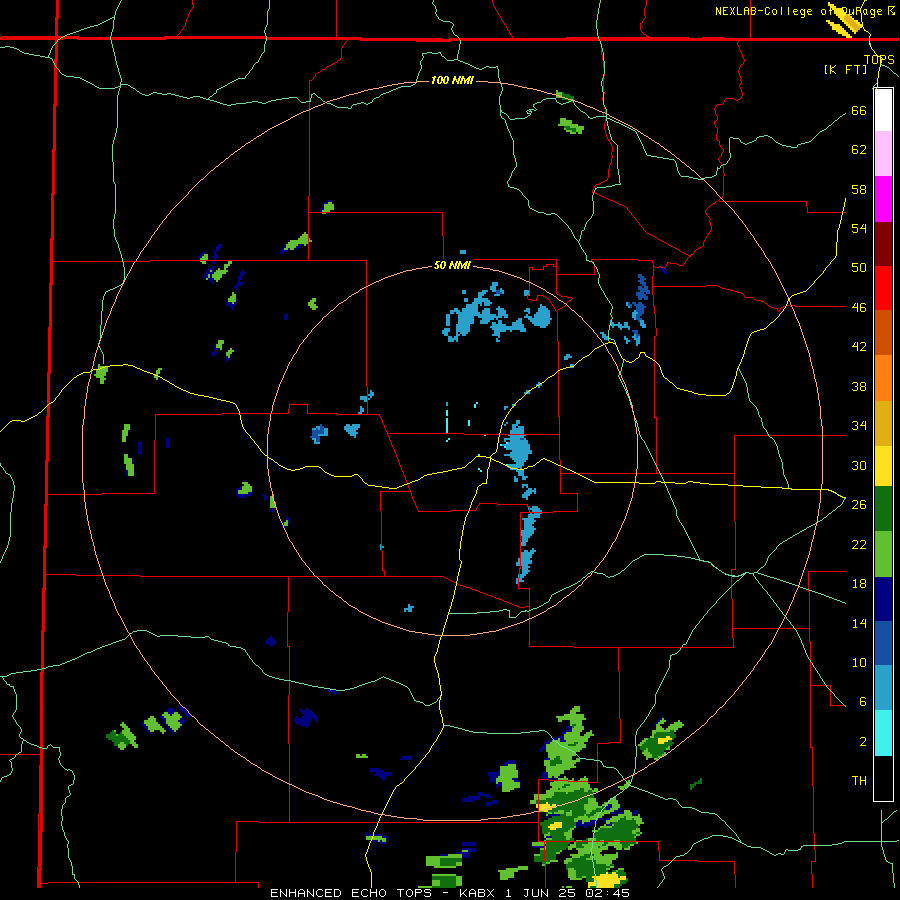
Task: Select the light pink legend swatch
Action: point(883,153)
